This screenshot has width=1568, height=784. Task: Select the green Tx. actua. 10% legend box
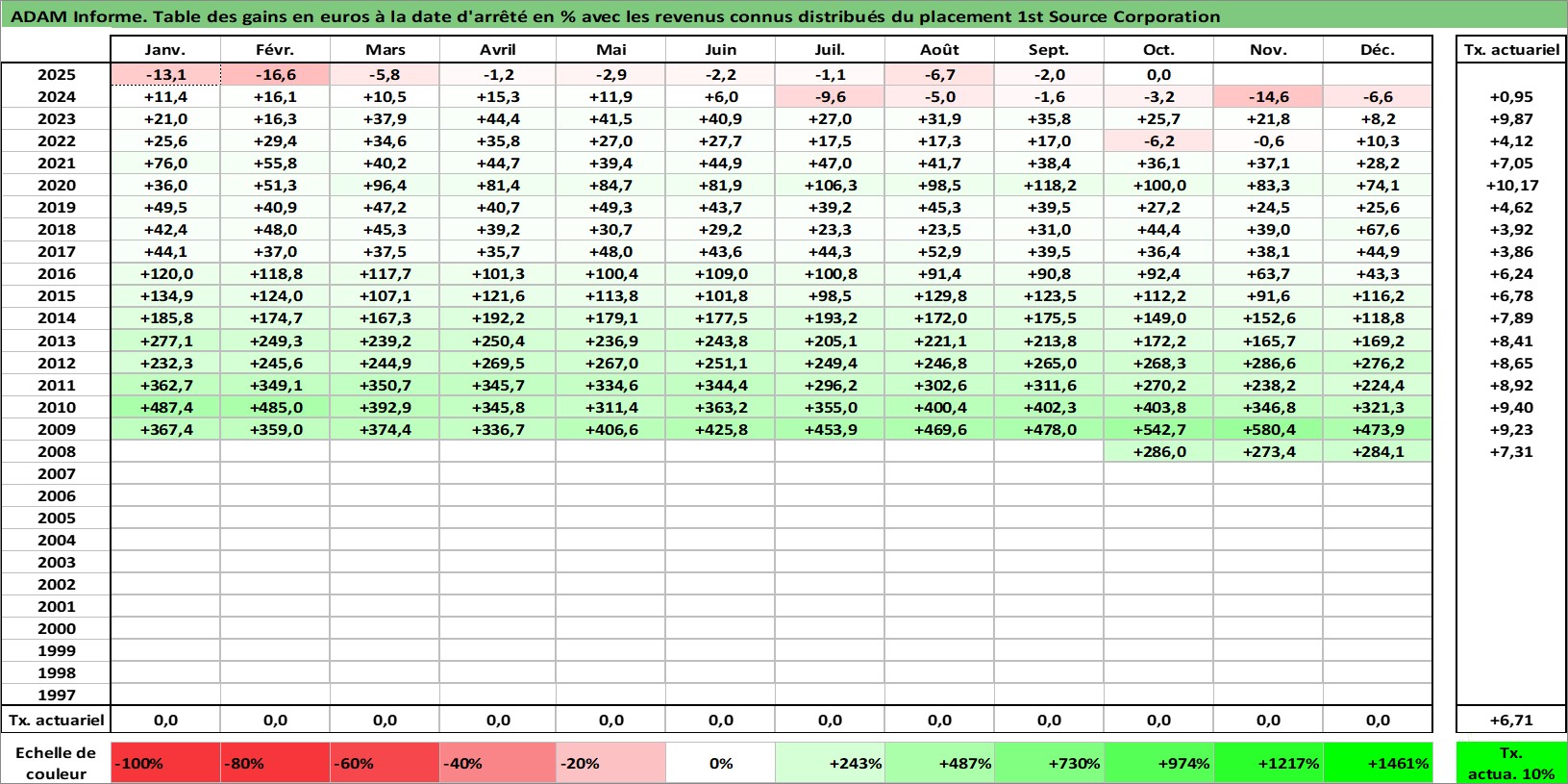tap(1511, 763)
